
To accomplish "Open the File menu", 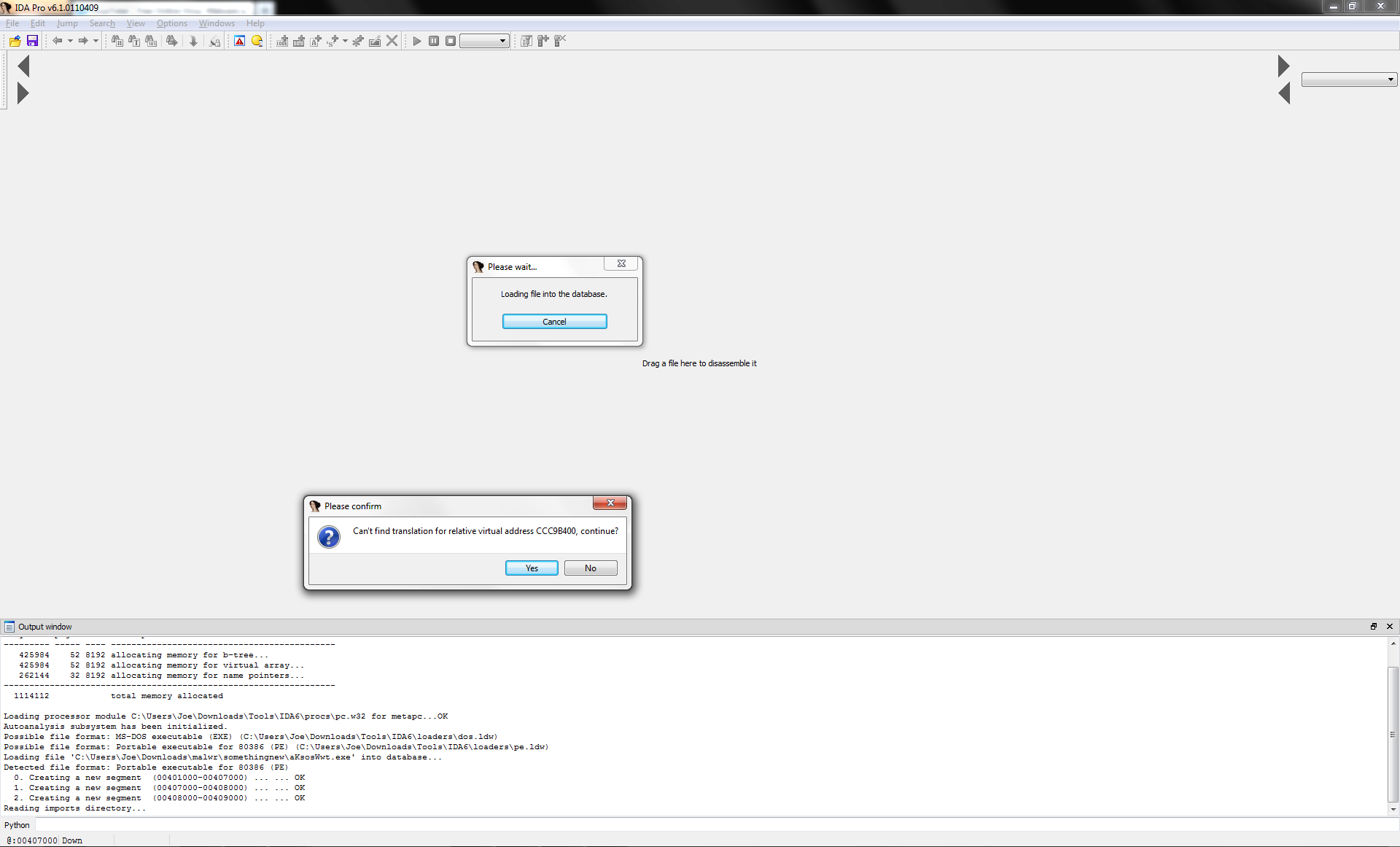I will tap(12, 23).
